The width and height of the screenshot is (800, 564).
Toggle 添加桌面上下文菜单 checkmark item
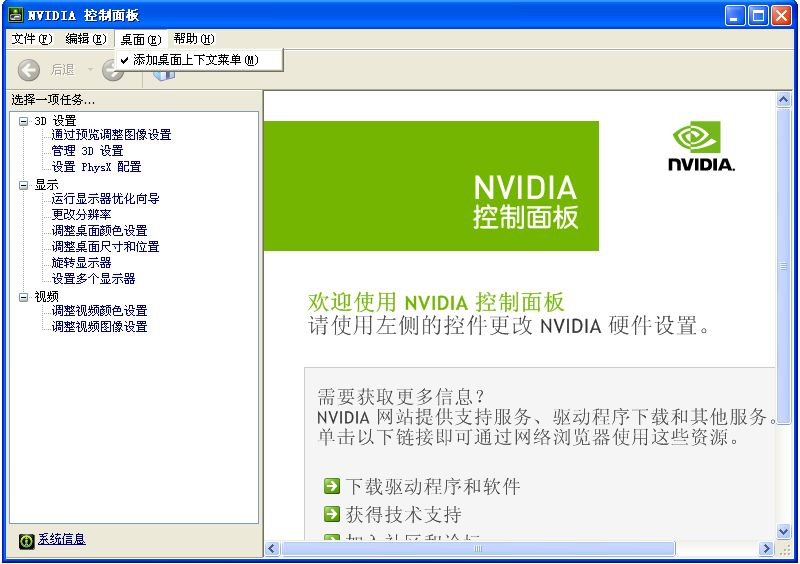[199, 60]
